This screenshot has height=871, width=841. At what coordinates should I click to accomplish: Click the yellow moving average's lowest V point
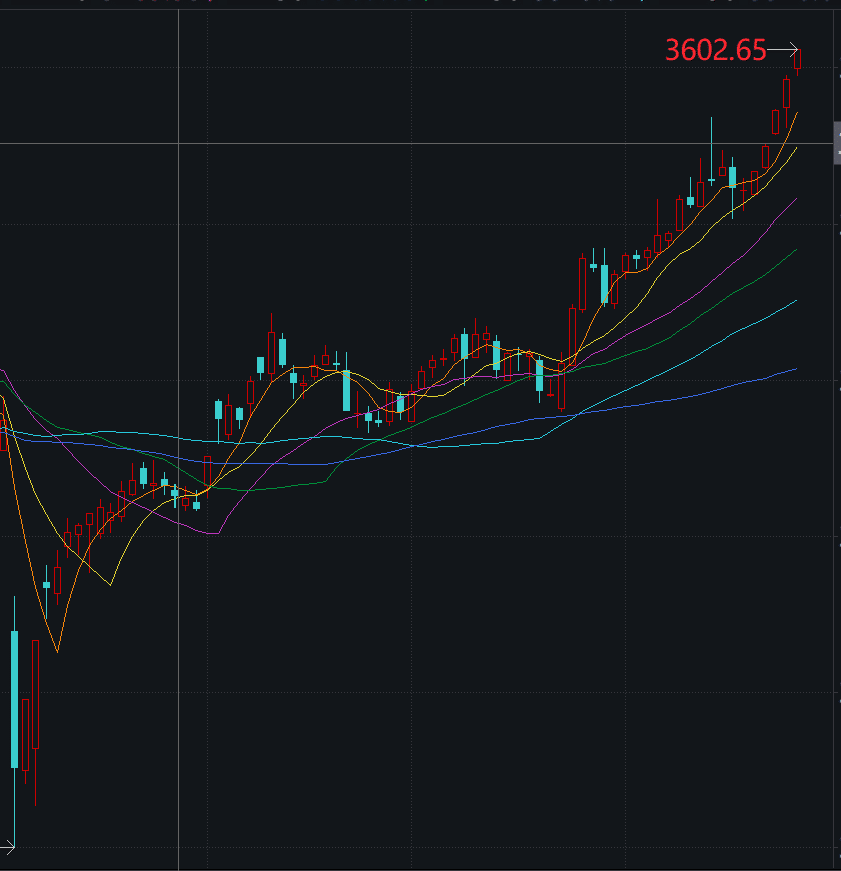click(111, 585)
